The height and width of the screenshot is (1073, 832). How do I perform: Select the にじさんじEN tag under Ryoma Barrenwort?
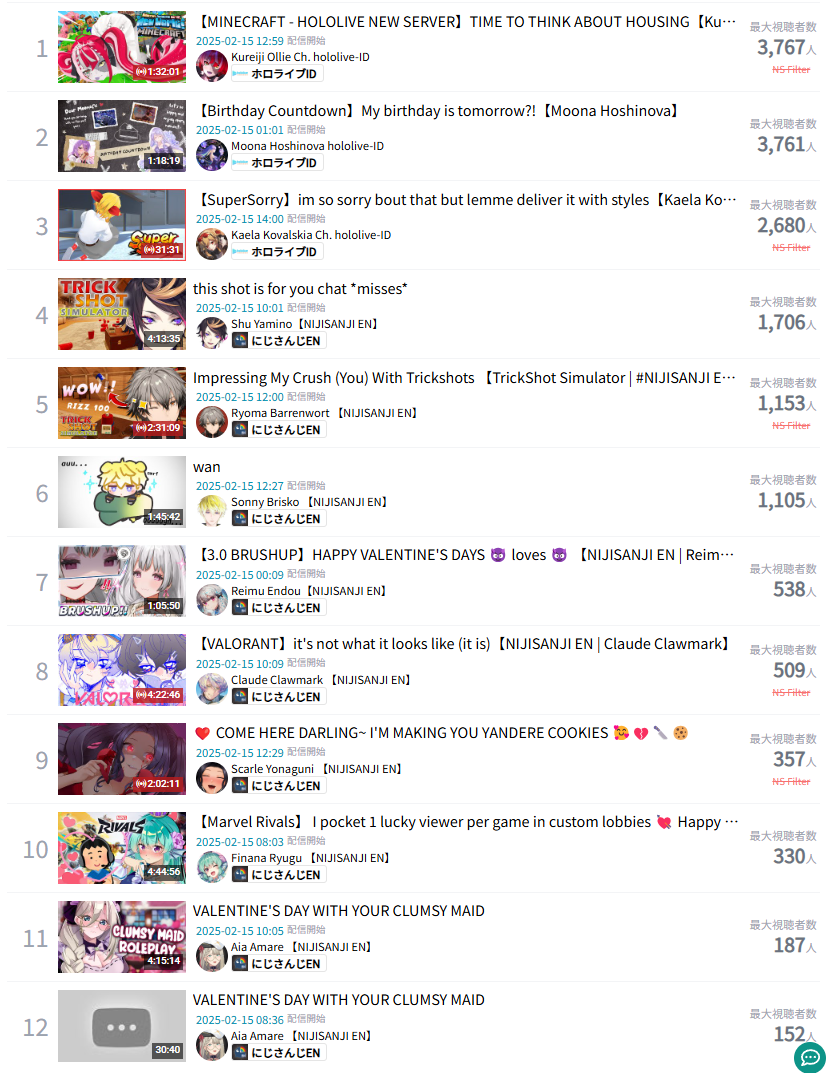click(x=278, y=430)
